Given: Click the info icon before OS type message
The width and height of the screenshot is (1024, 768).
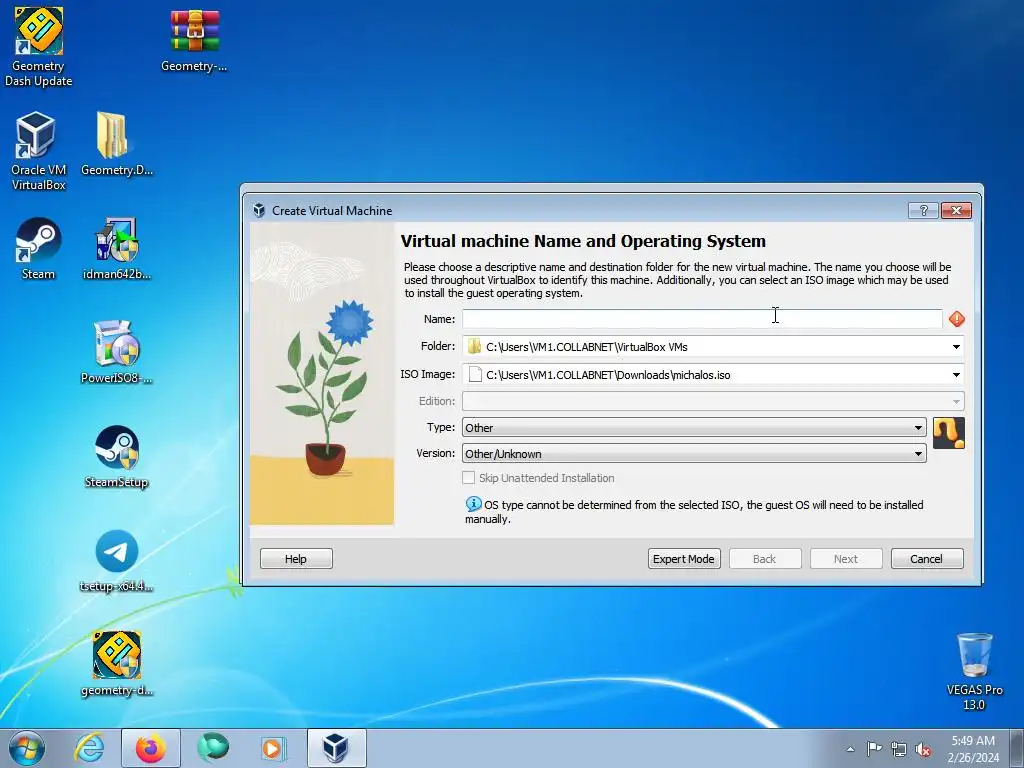Looking at the screenshot, I should pos(473,504).
